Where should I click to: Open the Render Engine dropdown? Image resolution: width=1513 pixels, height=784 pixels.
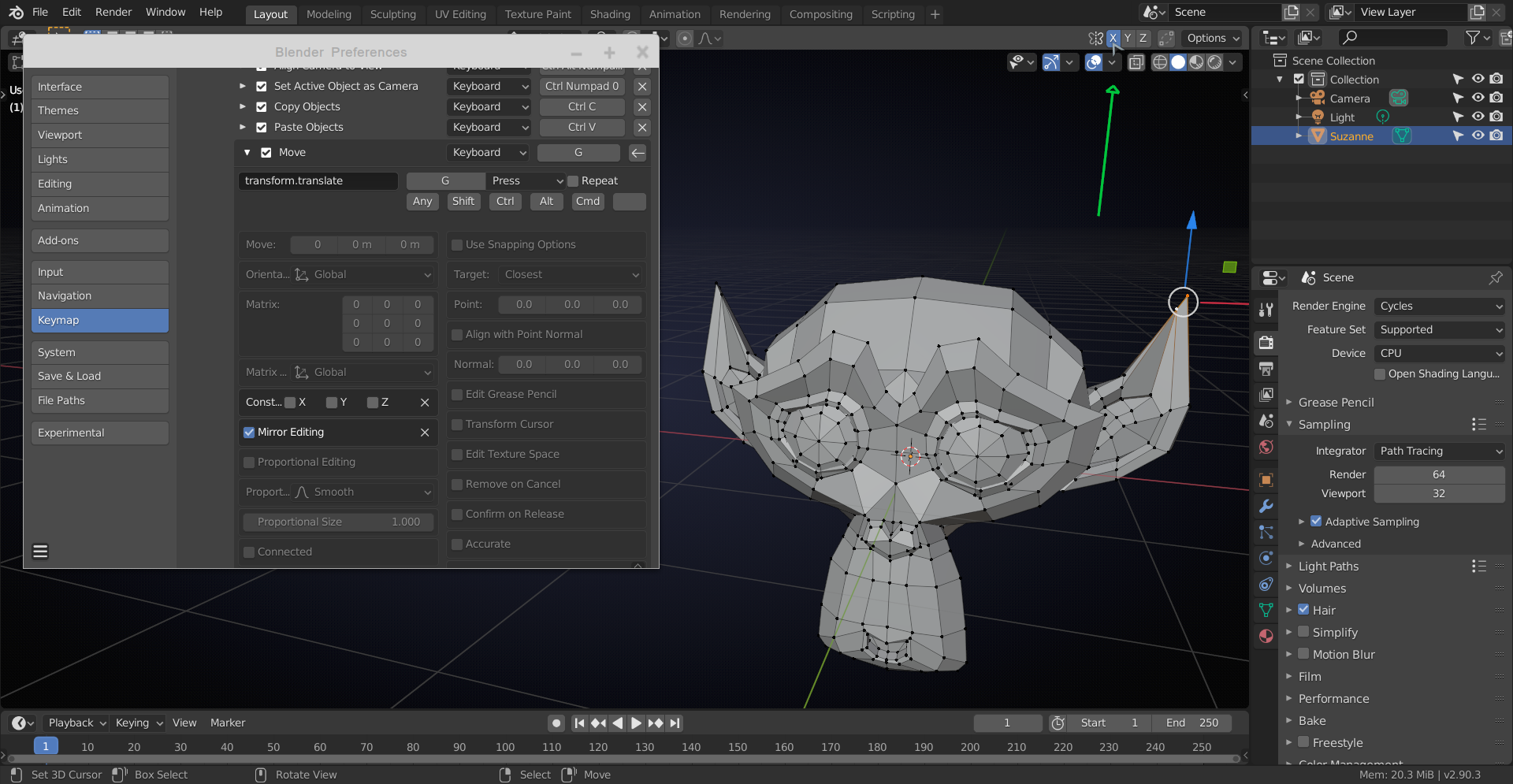pyautogui.click(x=1439, y=306)
